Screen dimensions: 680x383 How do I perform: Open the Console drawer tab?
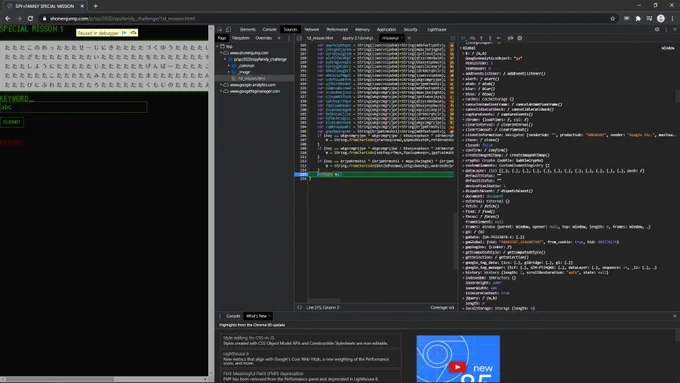point(233,316)
